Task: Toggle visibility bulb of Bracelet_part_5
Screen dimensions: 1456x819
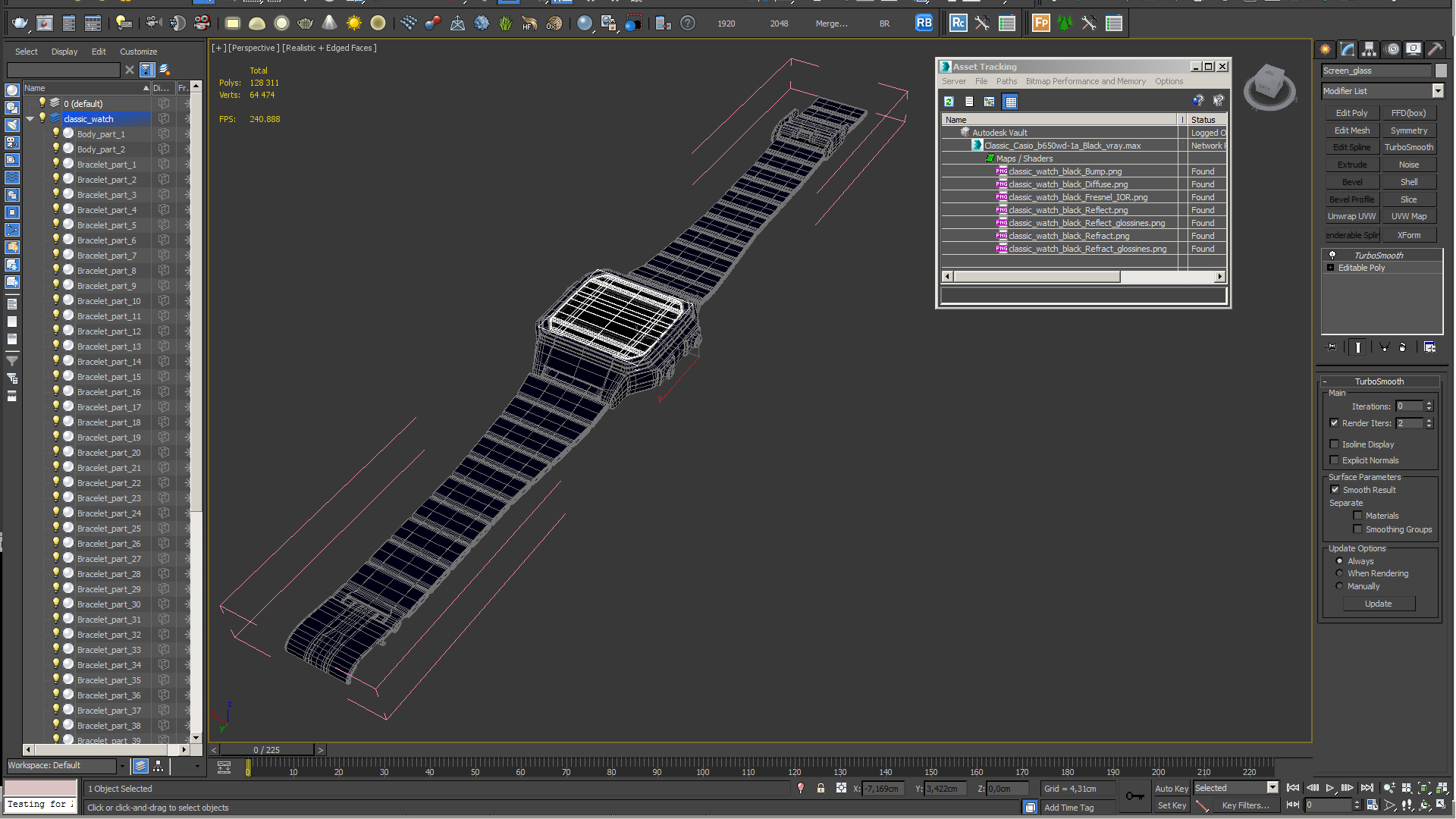Action: pos(55,224)
